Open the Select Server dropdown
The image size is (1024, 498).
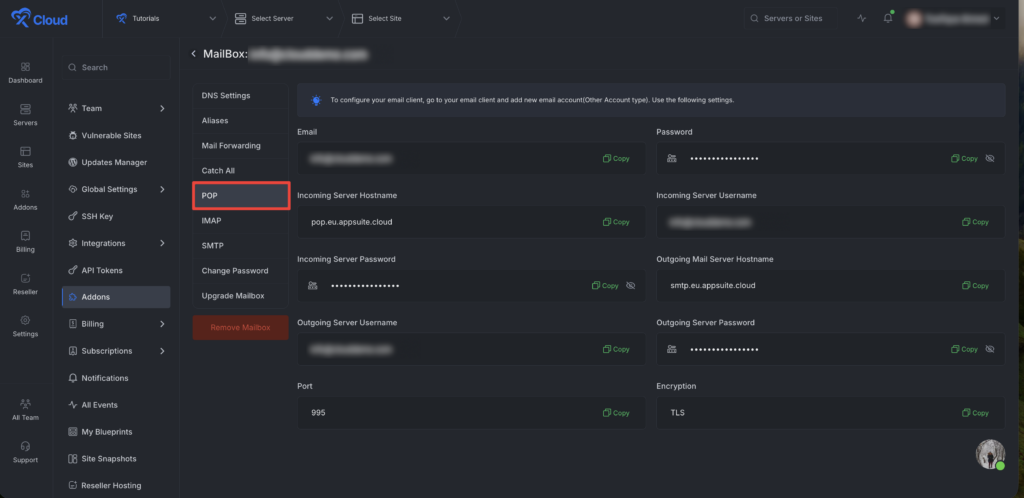[x=283, y=18]
